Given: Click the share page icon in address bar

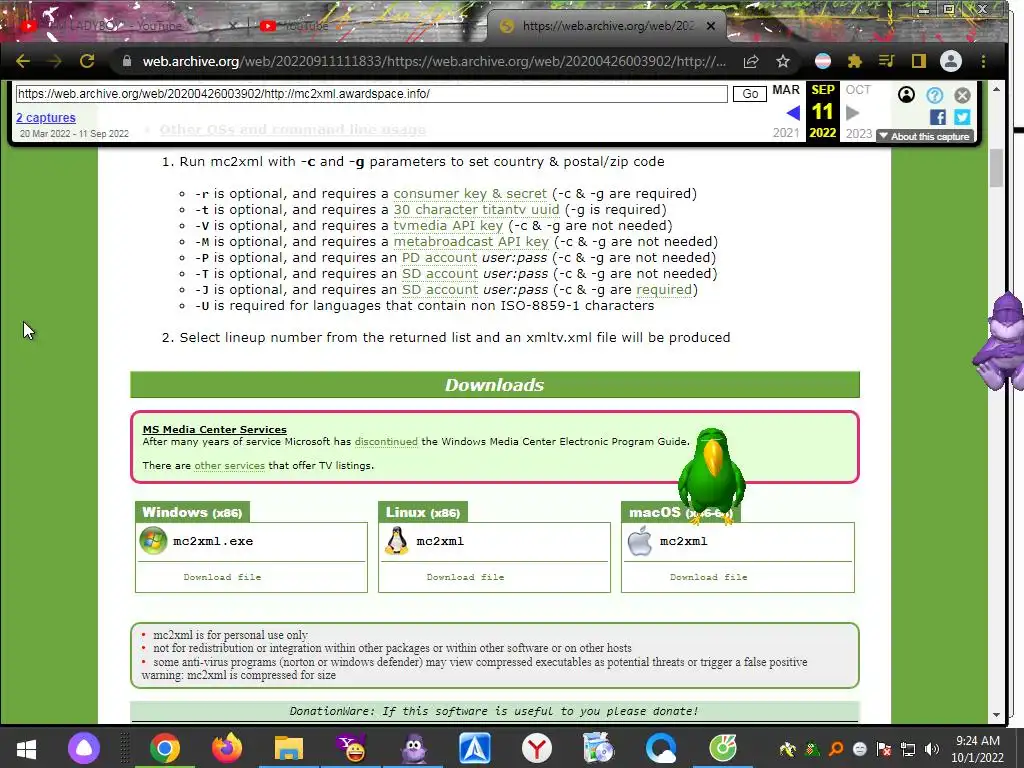Looking at the screenshot, I should (x=751, y=61).
